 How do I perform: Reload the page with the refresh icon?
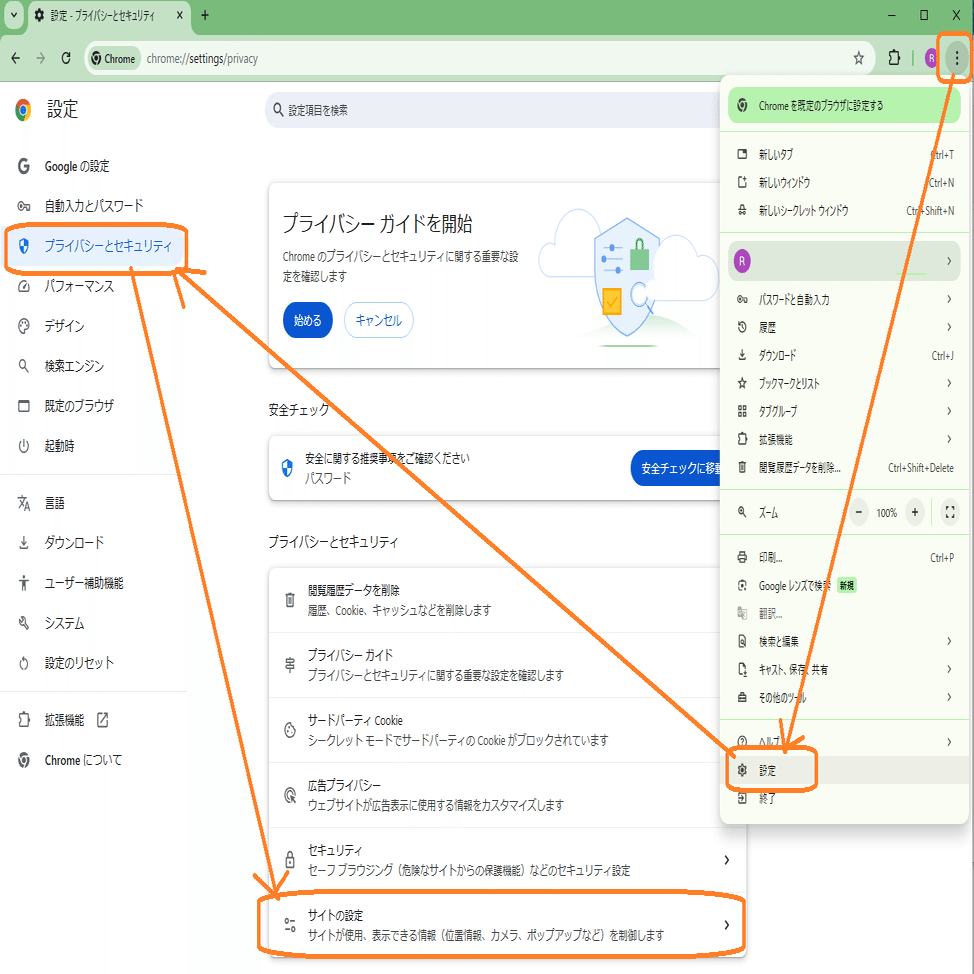(65, 58)
